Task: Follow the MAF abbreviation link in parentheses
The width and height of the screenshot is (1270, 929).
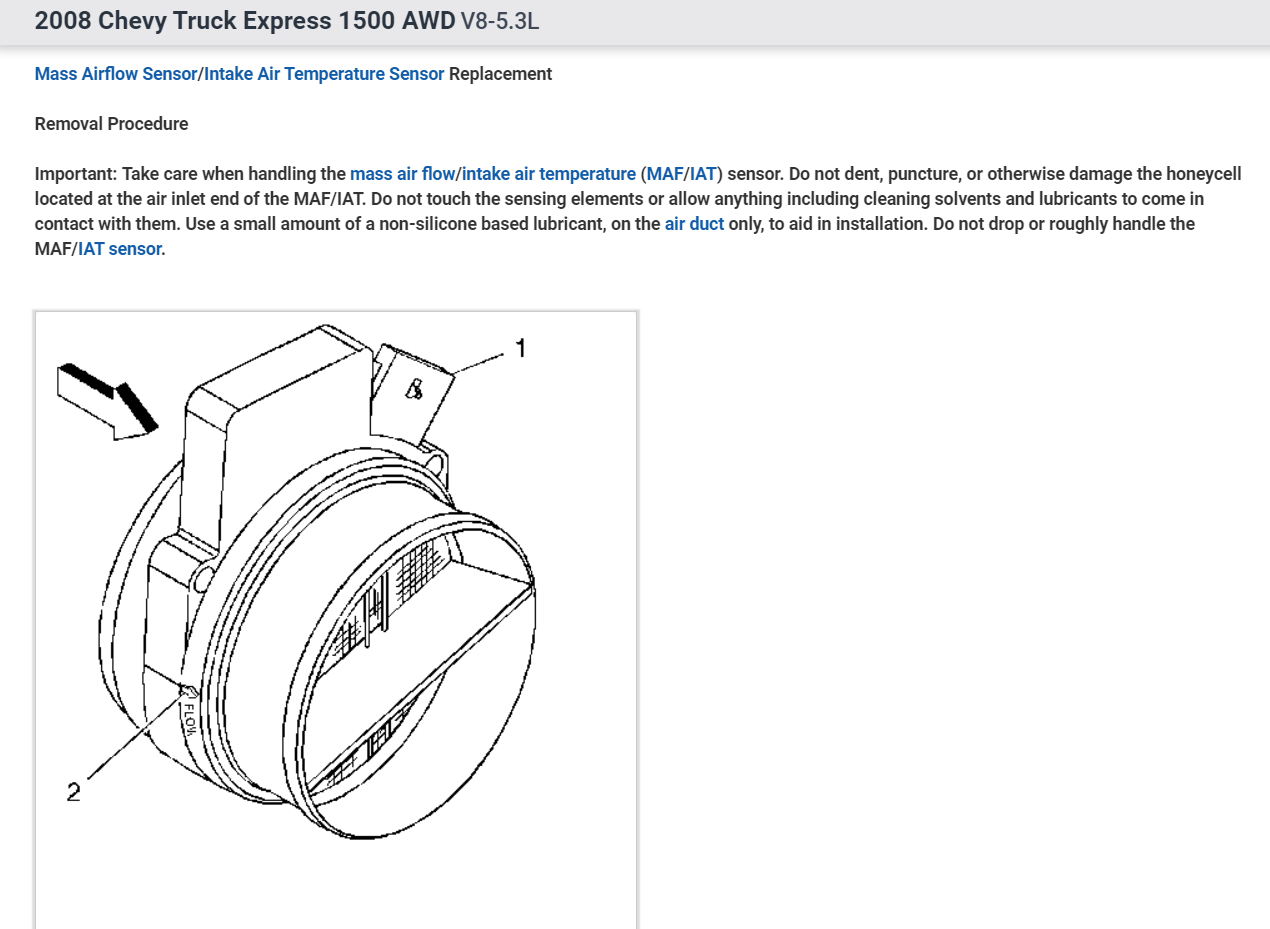Action: pos(665,174)
